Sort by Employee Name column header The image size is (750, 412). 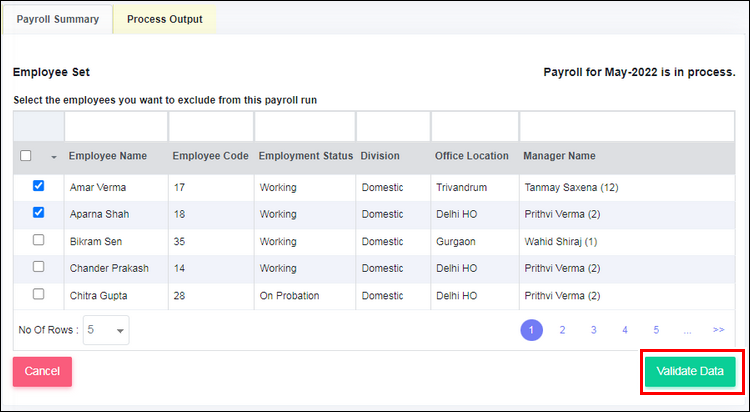pyautogui.click(x=108, y=156)
